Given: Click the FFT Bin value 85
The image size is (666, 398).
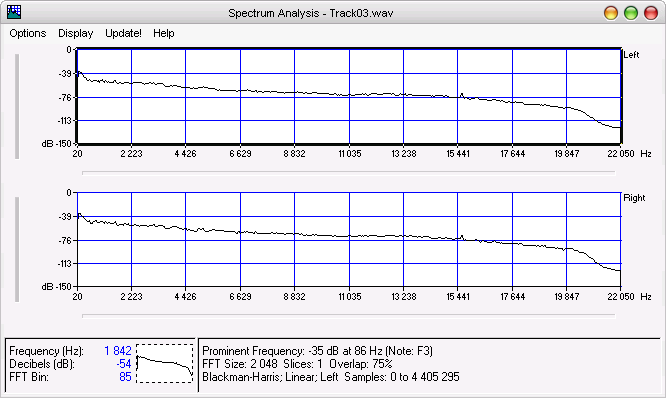Looking at the screenshot, I should pyautogui.click(x=125, y=377).
